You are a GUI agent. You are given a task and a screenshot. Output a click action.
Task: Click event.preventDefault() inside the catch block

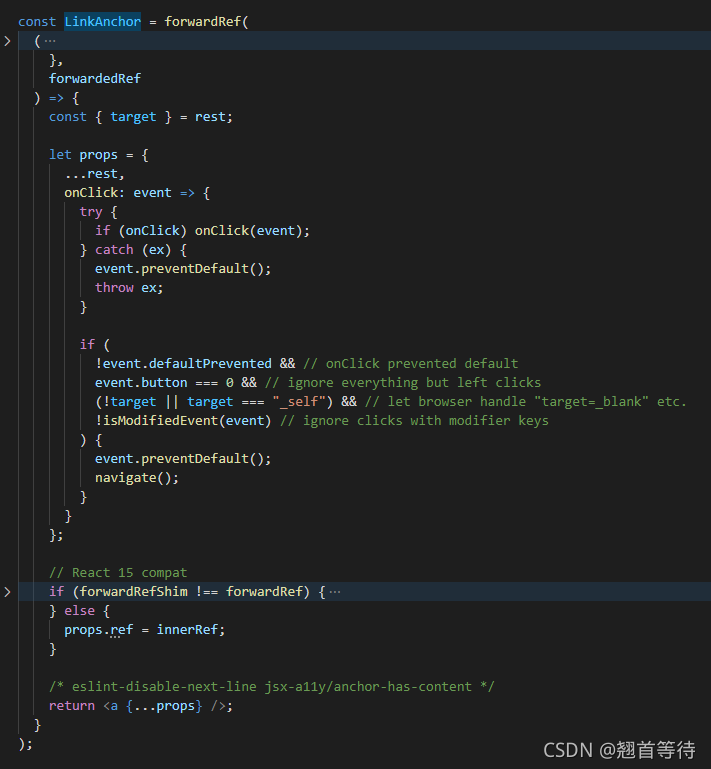click(x=183, y=269)
